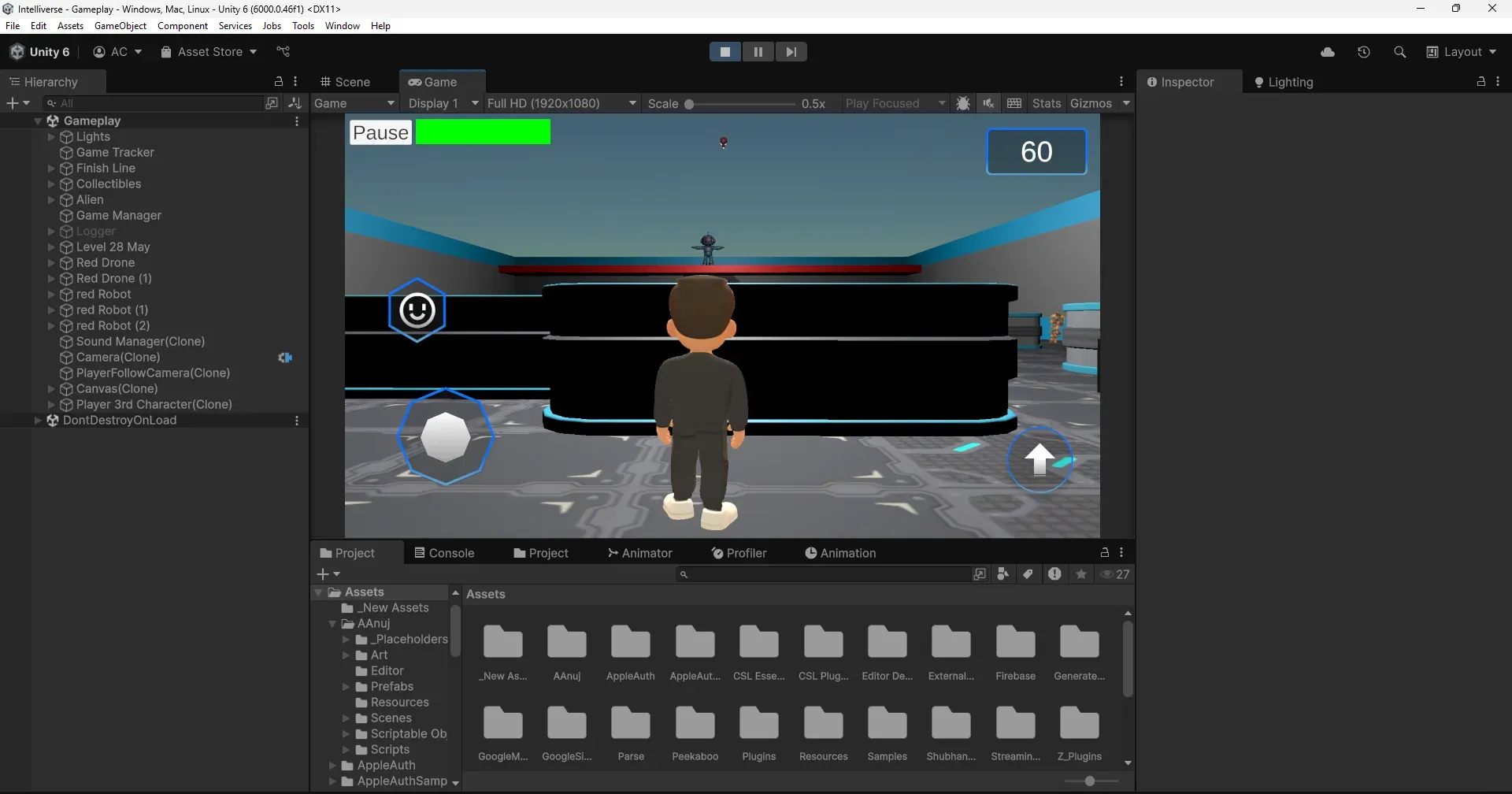The height and width of the screenshot is (794, 1512).
Task: Open the Animator tab
Action: coord(639,553)
